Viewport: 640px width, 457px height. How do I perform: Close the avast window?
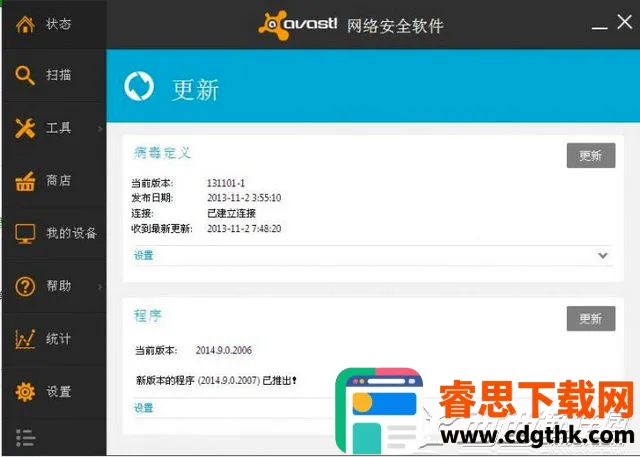(x=624, y=22)
